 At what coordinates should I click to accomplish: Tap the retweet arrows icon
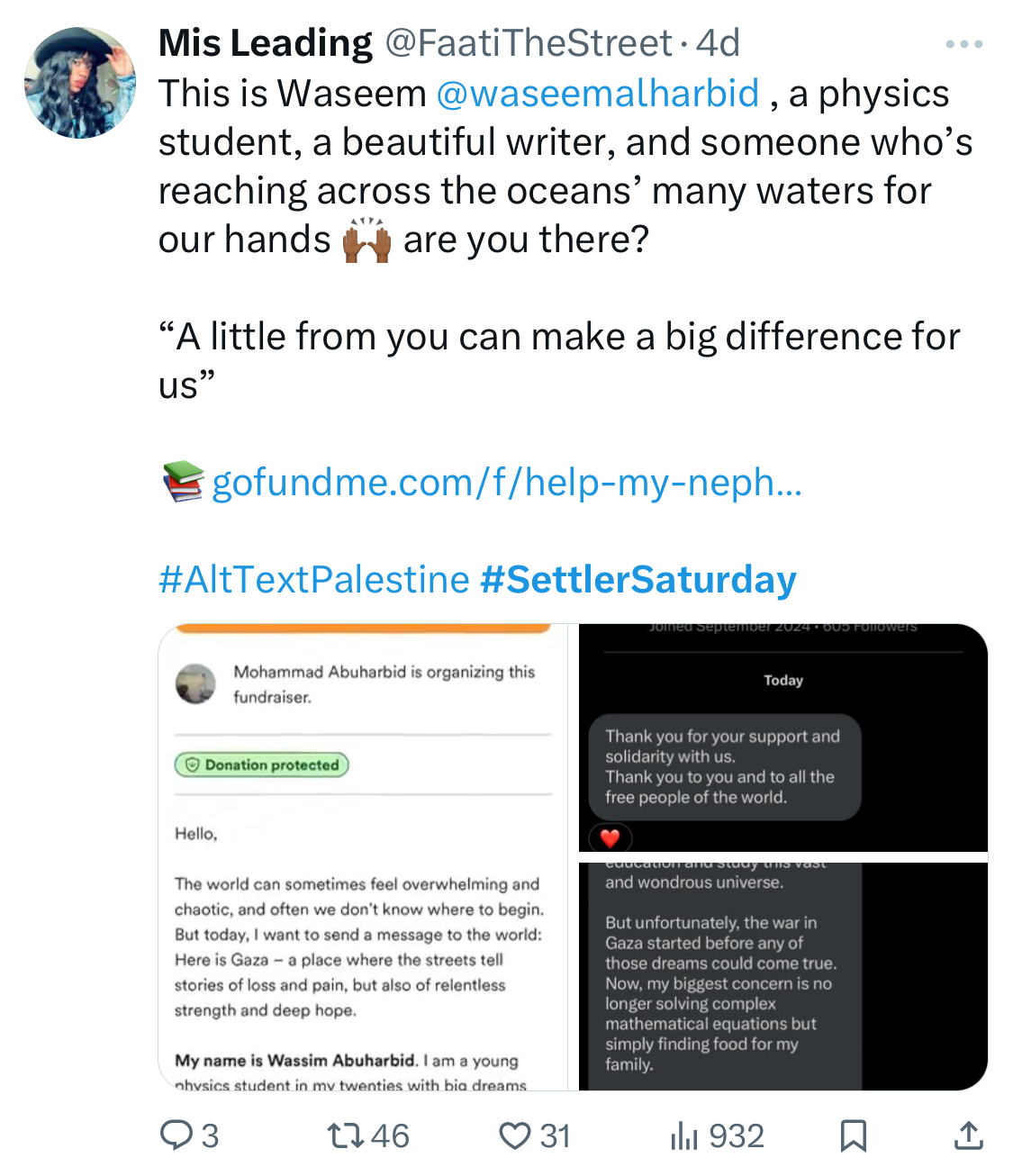[x=346, y=1135]
